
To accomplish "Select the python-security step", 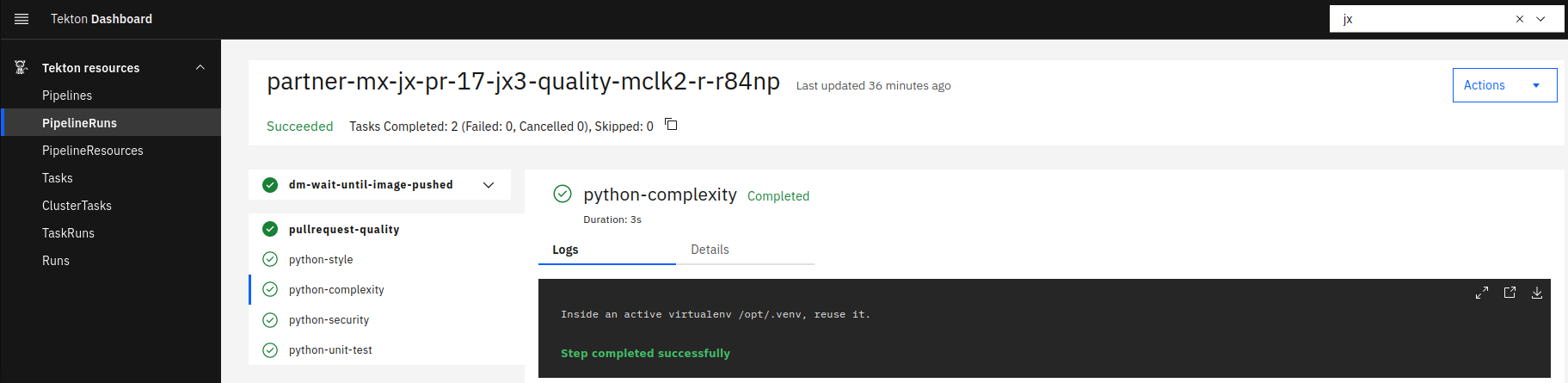I will [x=329, y=319].
